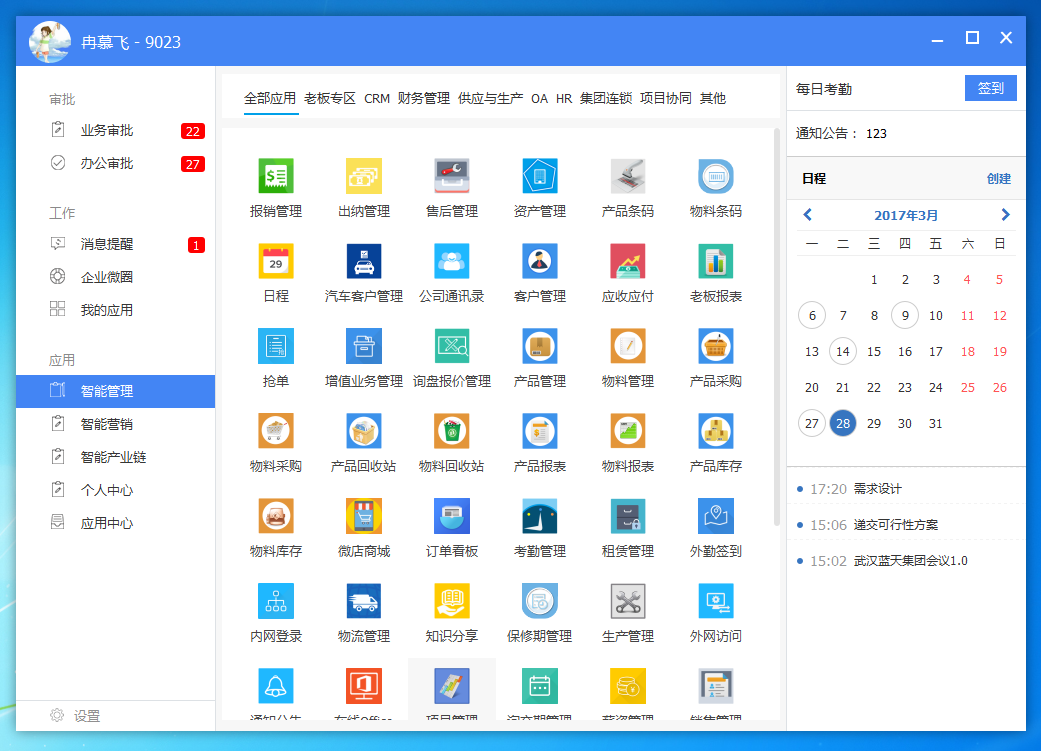Open 外网访问 external access app

tap(716, 602)
